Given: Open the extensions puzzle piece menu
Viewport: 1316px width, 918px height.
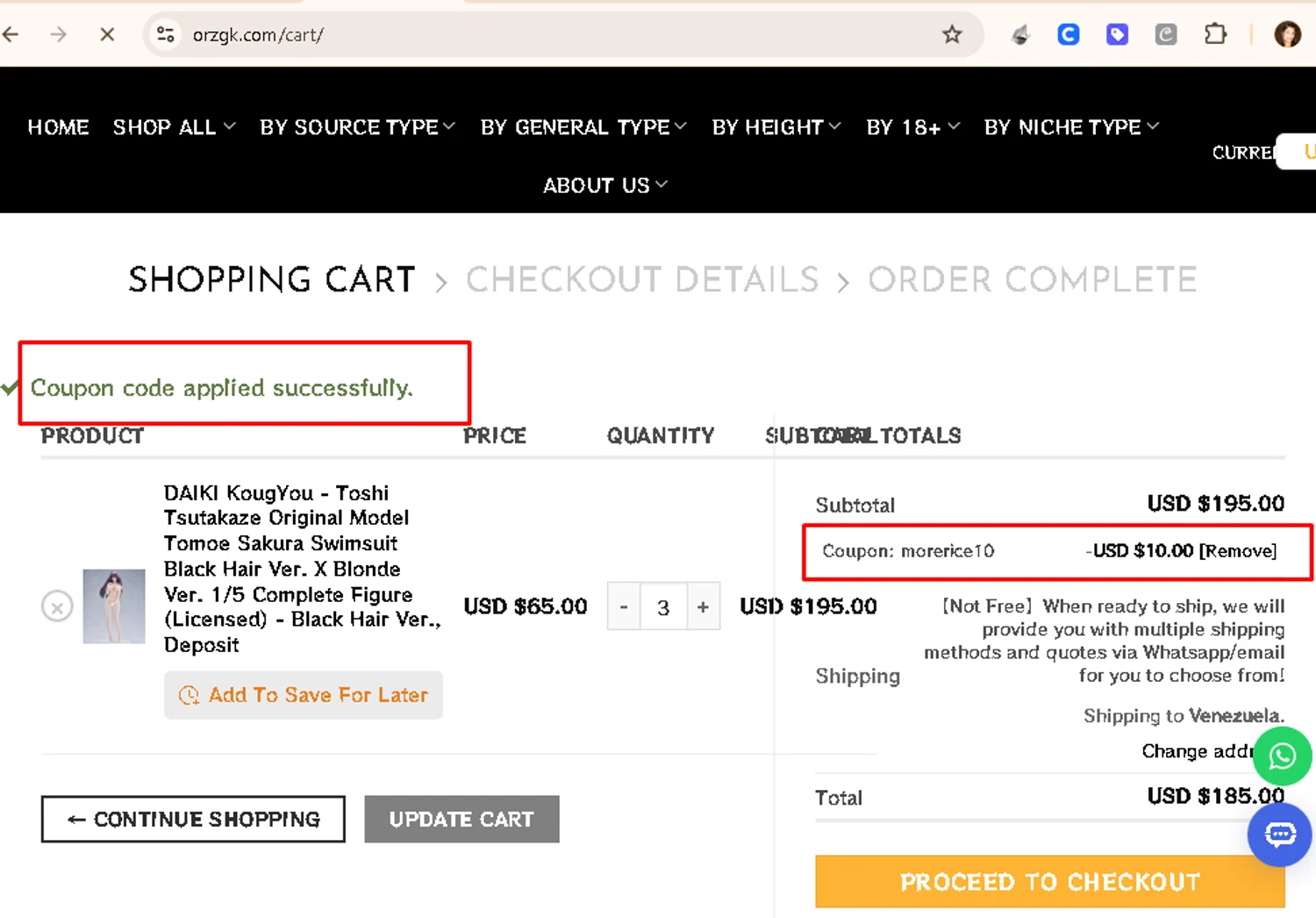Looking at the screenshot, I should click(x=1215, y=34).
